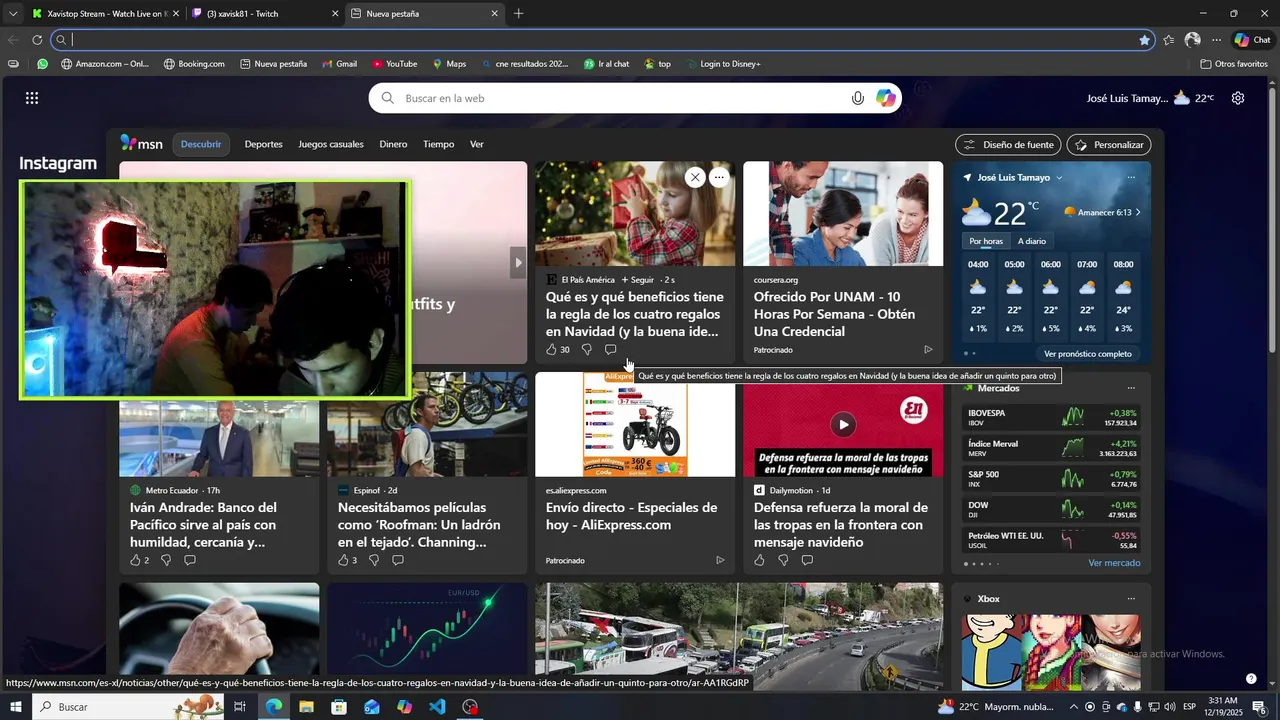This screenshot has height=720, width=1280.
Task: Comment on the Iván Andrade story
Action: [x=190, y=560]
